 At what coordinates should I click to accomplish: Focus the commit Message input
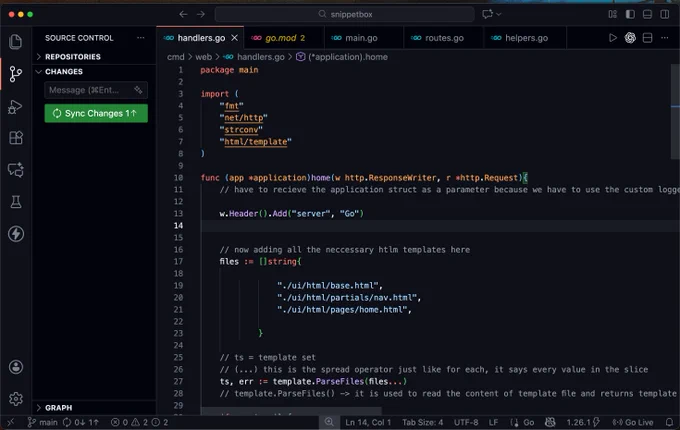(x=96, y=90)
